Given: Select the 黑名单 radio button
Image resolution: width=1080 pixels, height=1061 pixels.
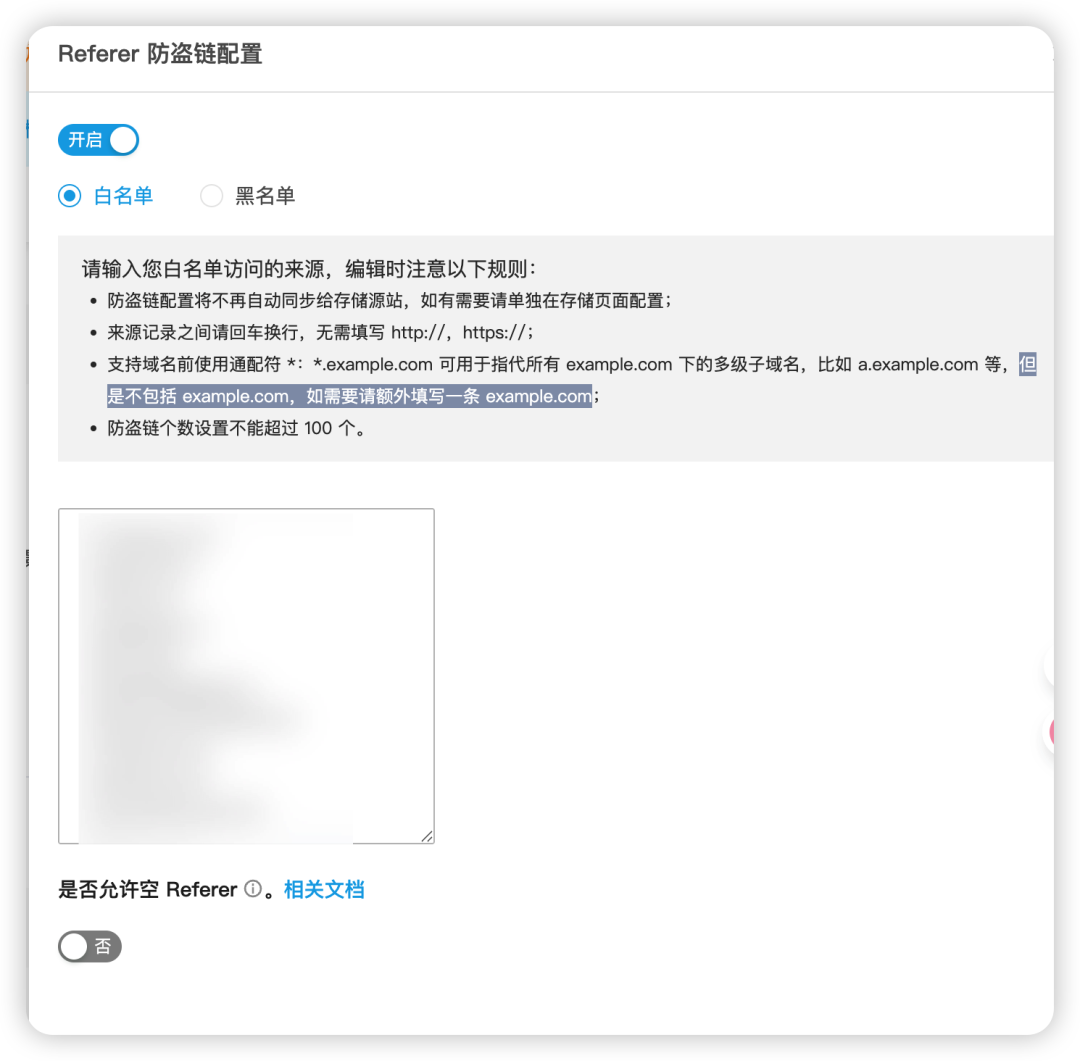Looking at the screenshot, I should click(x=211, y=196).
